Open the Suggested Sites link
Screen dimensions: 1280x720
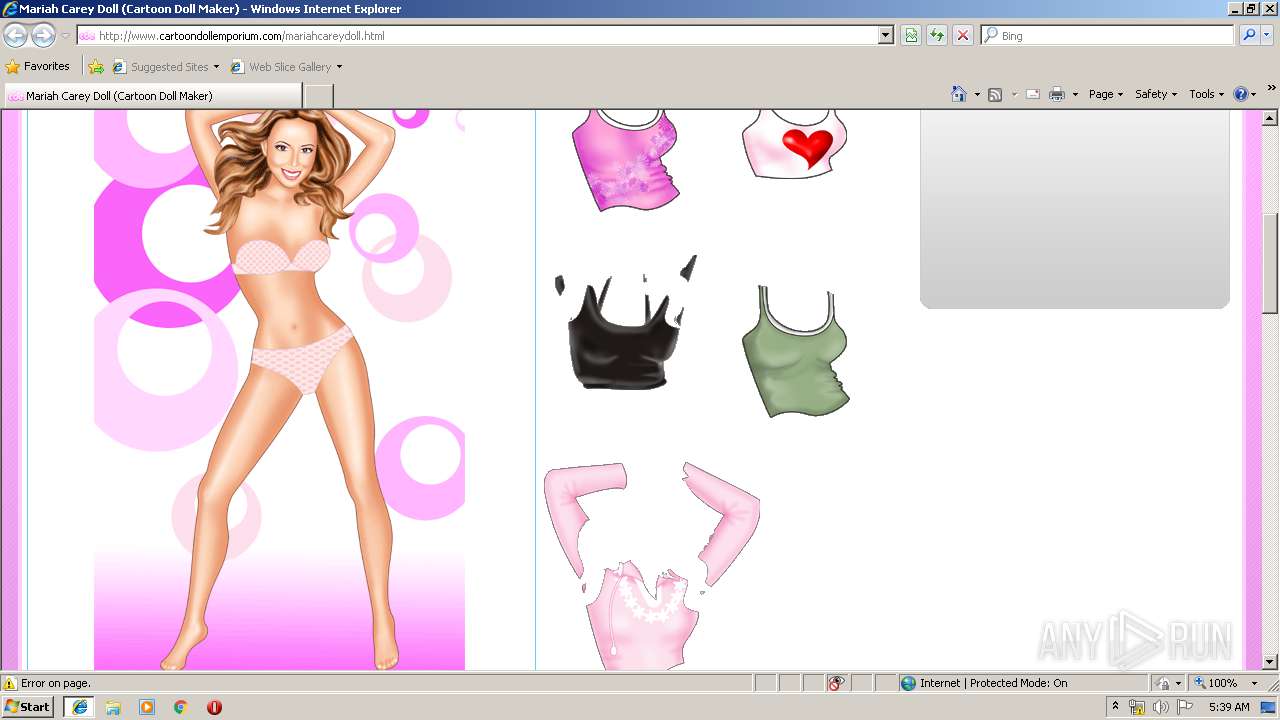click(x=165, y=67)
